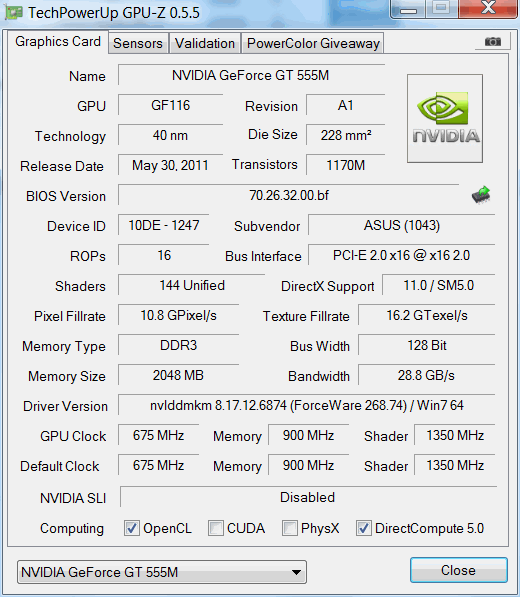Toggle the OpenCL checkbox

pyautogui.click(x=132, y=528)
